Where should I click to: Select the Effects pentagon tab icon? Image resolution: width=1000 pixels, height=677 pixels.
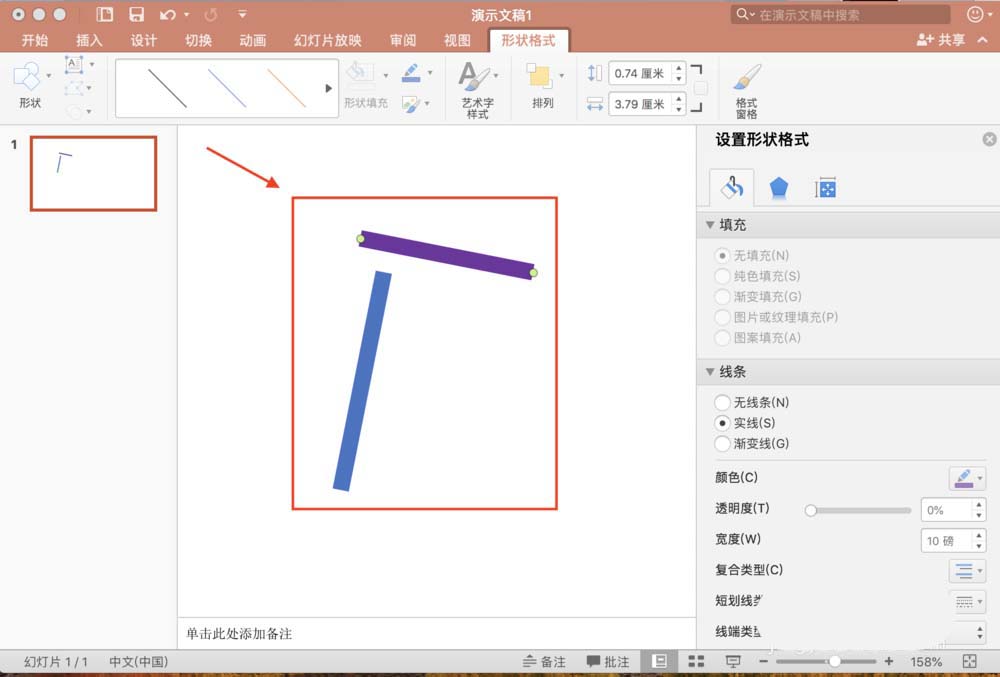pos(779,188)
